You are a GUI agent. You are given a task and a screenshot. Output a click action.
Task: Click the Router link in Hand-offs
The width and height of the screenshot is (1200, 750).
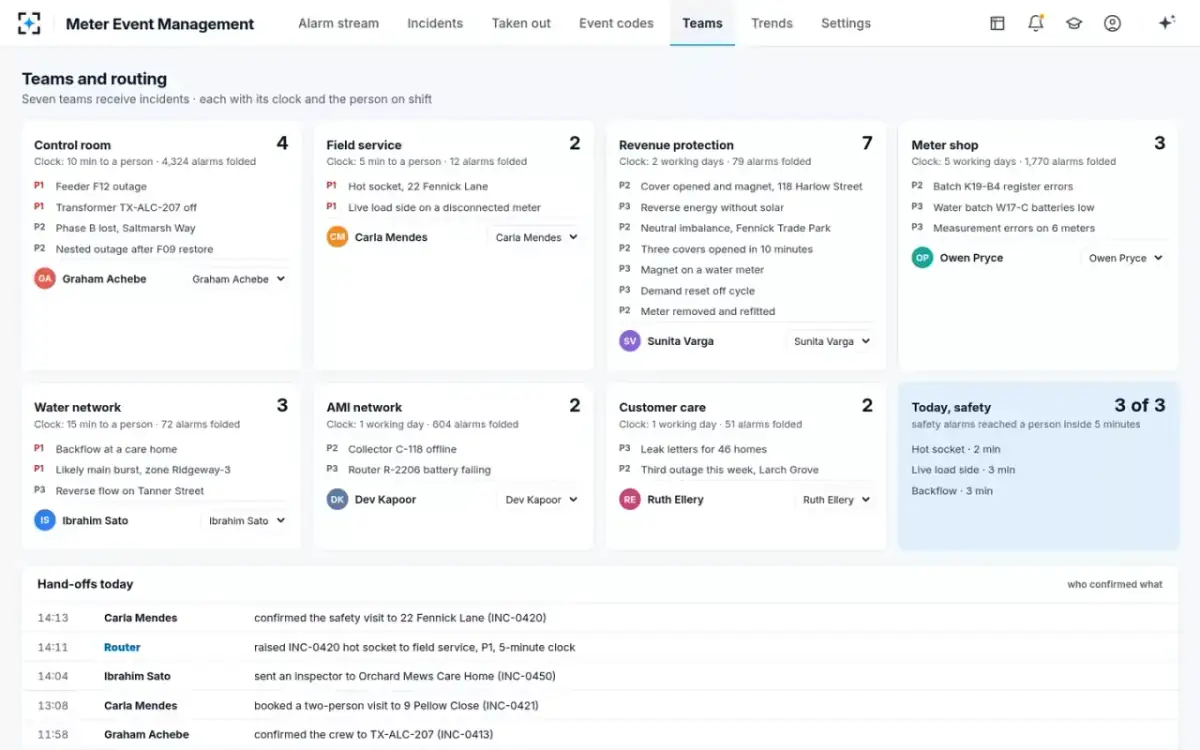pos(122,647)
